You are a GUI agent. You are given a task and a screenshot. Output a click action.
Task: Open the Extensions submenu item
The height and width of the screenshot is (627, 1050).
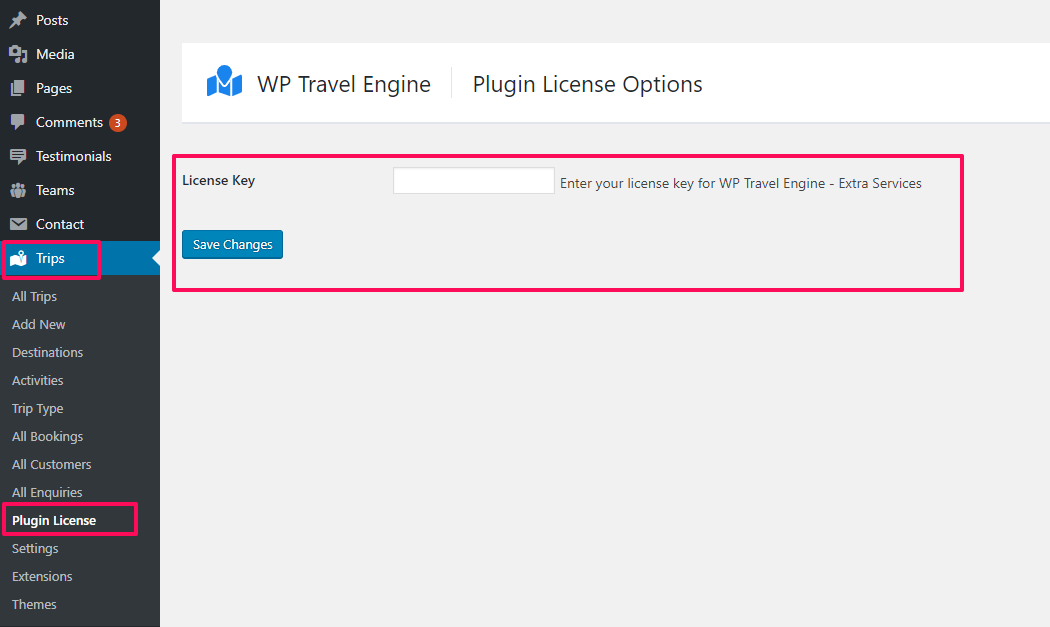click(42, 576)
